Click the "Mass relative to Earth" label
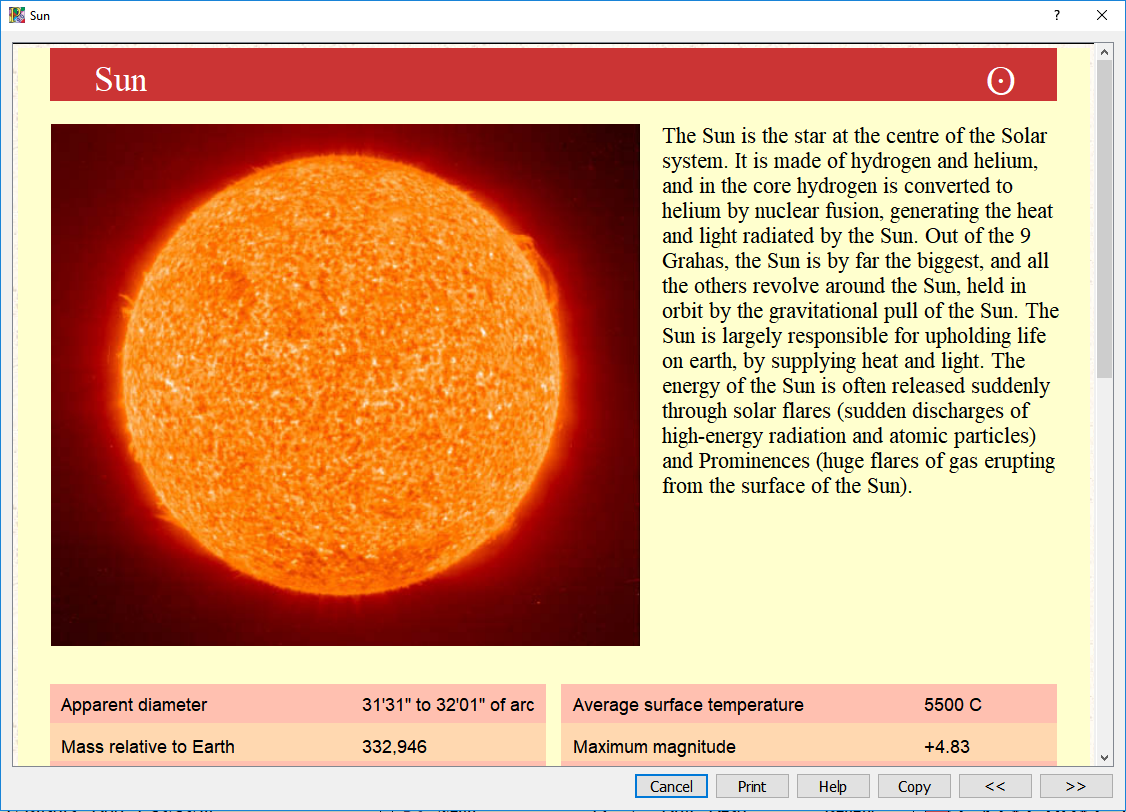The image size is (1126, 812). [x=148, y=747]
